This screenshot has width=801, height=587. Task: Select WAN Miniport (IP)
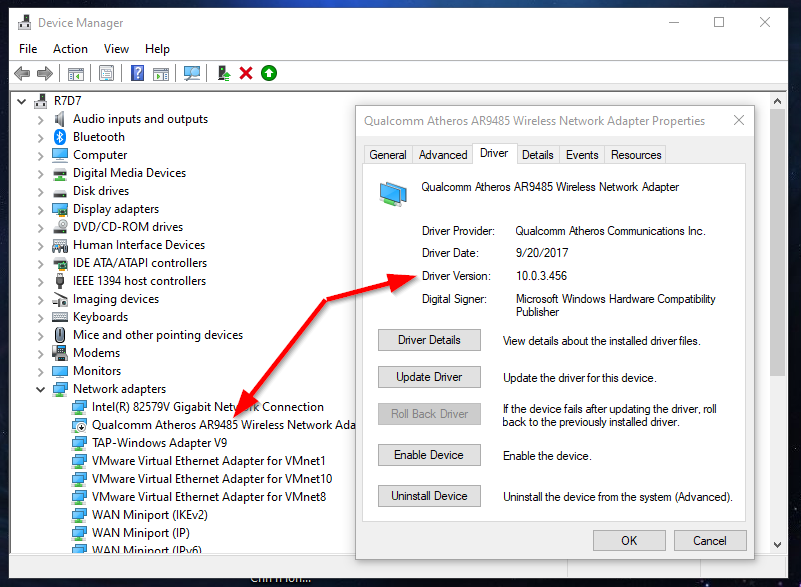click(x=140, y=533)
